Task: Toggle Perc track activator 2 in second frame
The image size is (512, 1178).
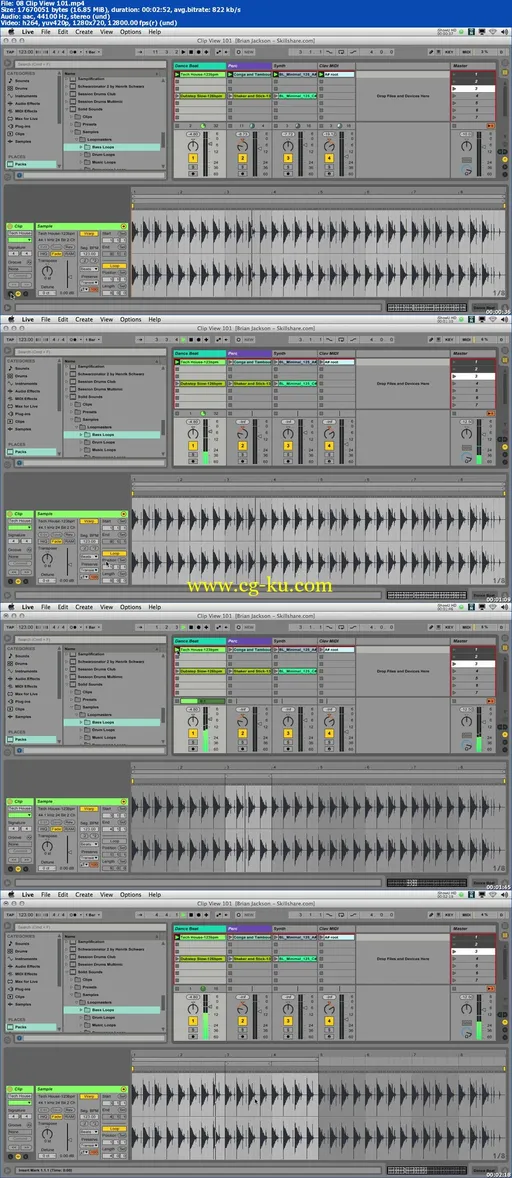Action: 242,446
